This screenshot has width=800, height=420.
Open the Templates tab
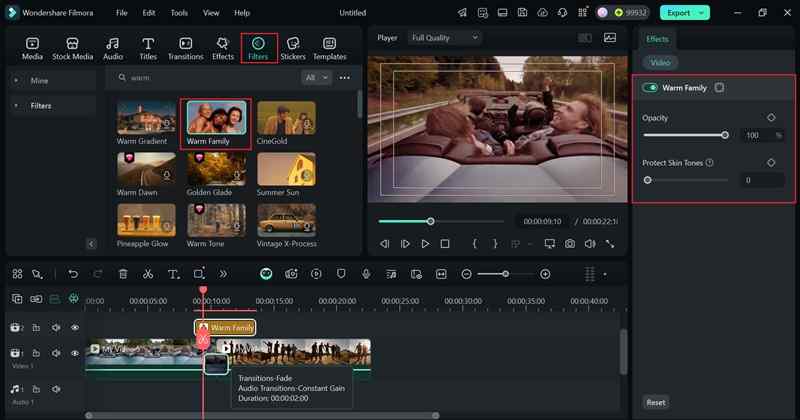[330, 48]
